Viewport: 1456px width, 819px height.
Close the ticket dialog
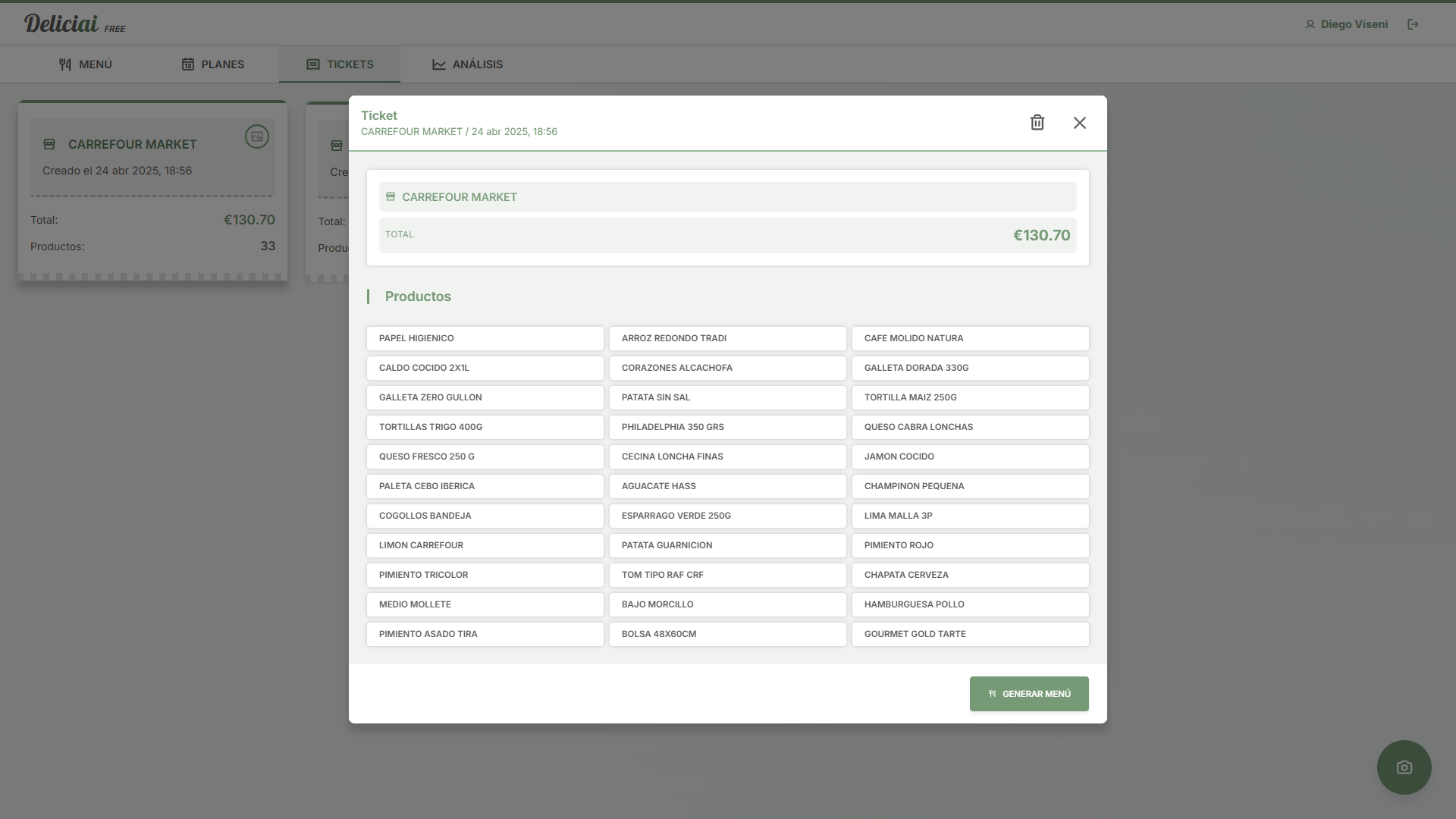coord(1079,122)
